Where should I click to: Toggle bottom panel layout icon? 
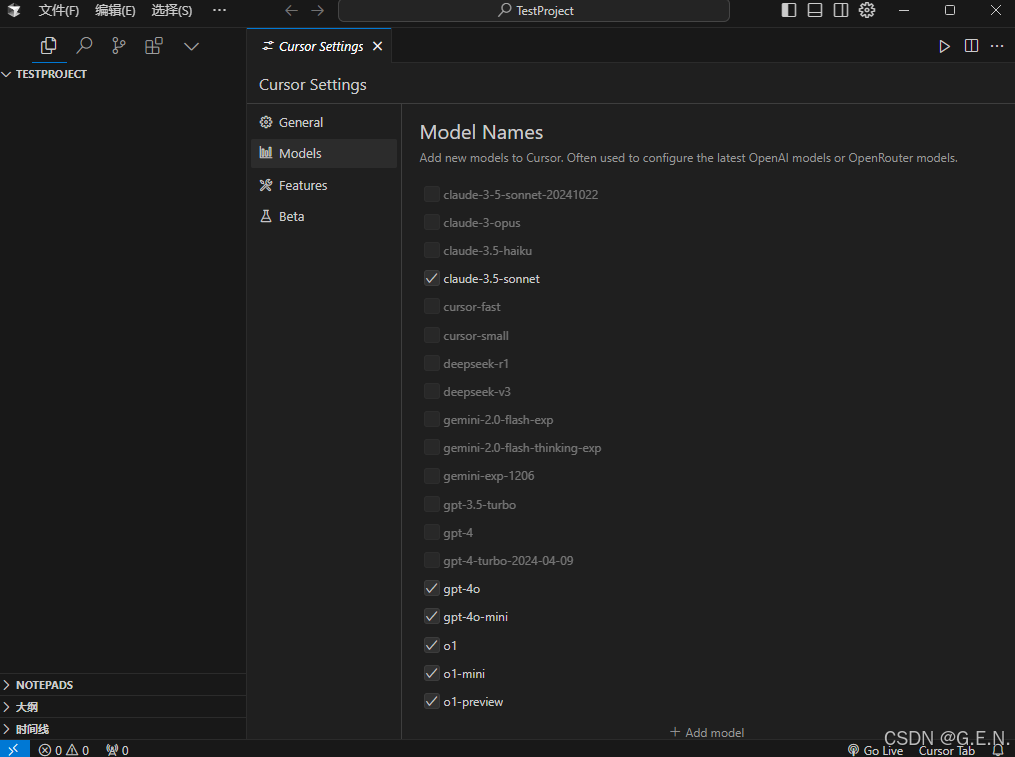[x=815, y=10]
